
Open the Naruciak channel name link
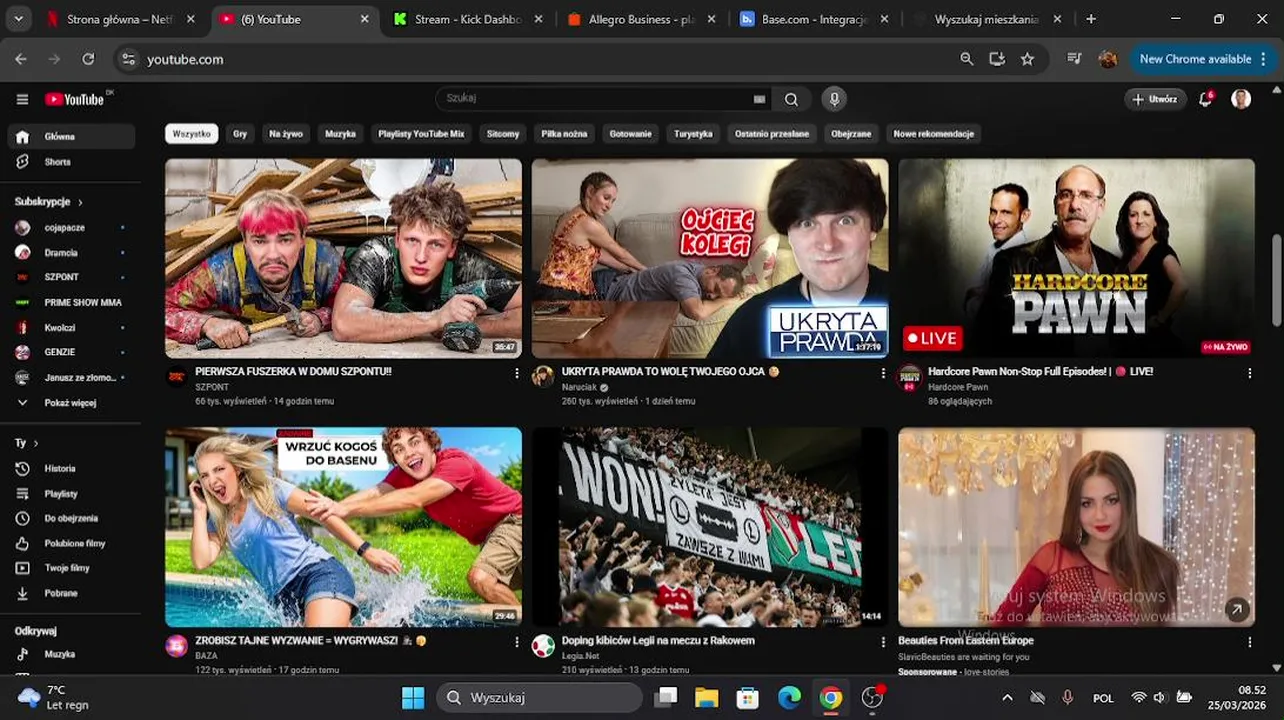click(x=579, y=387)
